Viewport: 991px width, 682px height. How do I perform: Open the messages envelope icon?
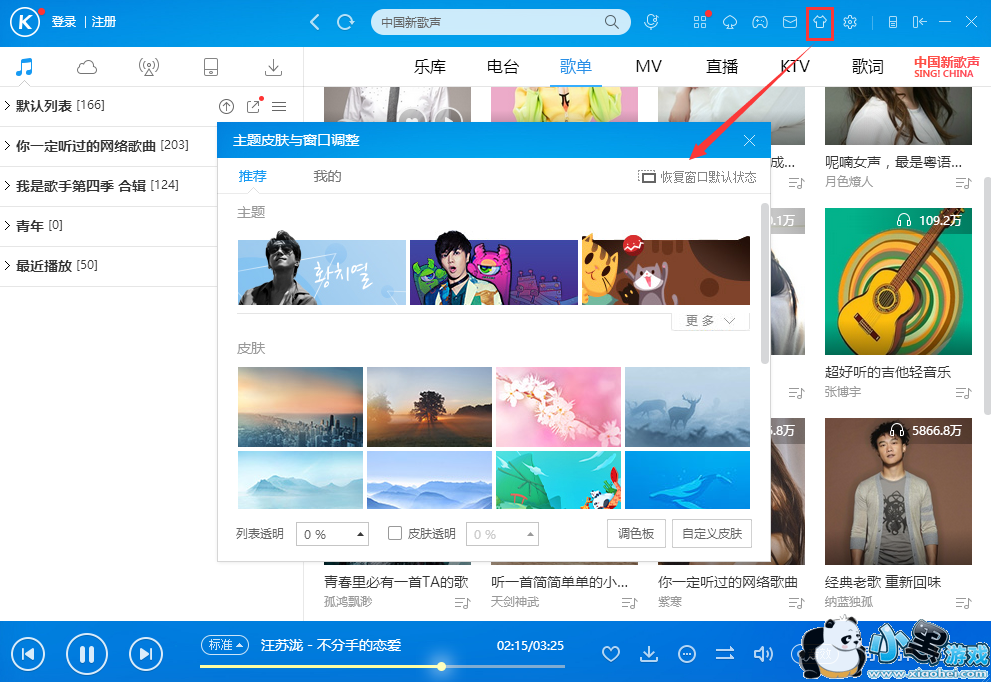click(x=790, y=22)
